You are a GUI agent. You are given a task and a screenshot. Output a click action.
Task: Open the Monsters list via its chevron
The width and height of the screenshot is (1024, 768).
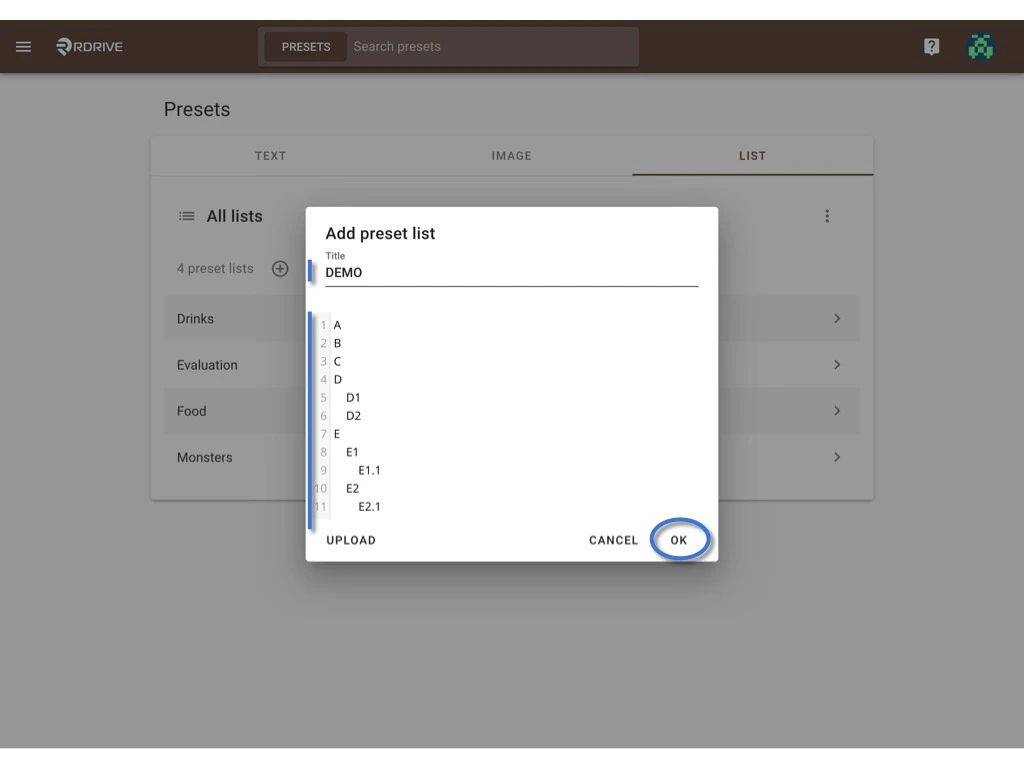pyautogui.click(x=837, y=457)
